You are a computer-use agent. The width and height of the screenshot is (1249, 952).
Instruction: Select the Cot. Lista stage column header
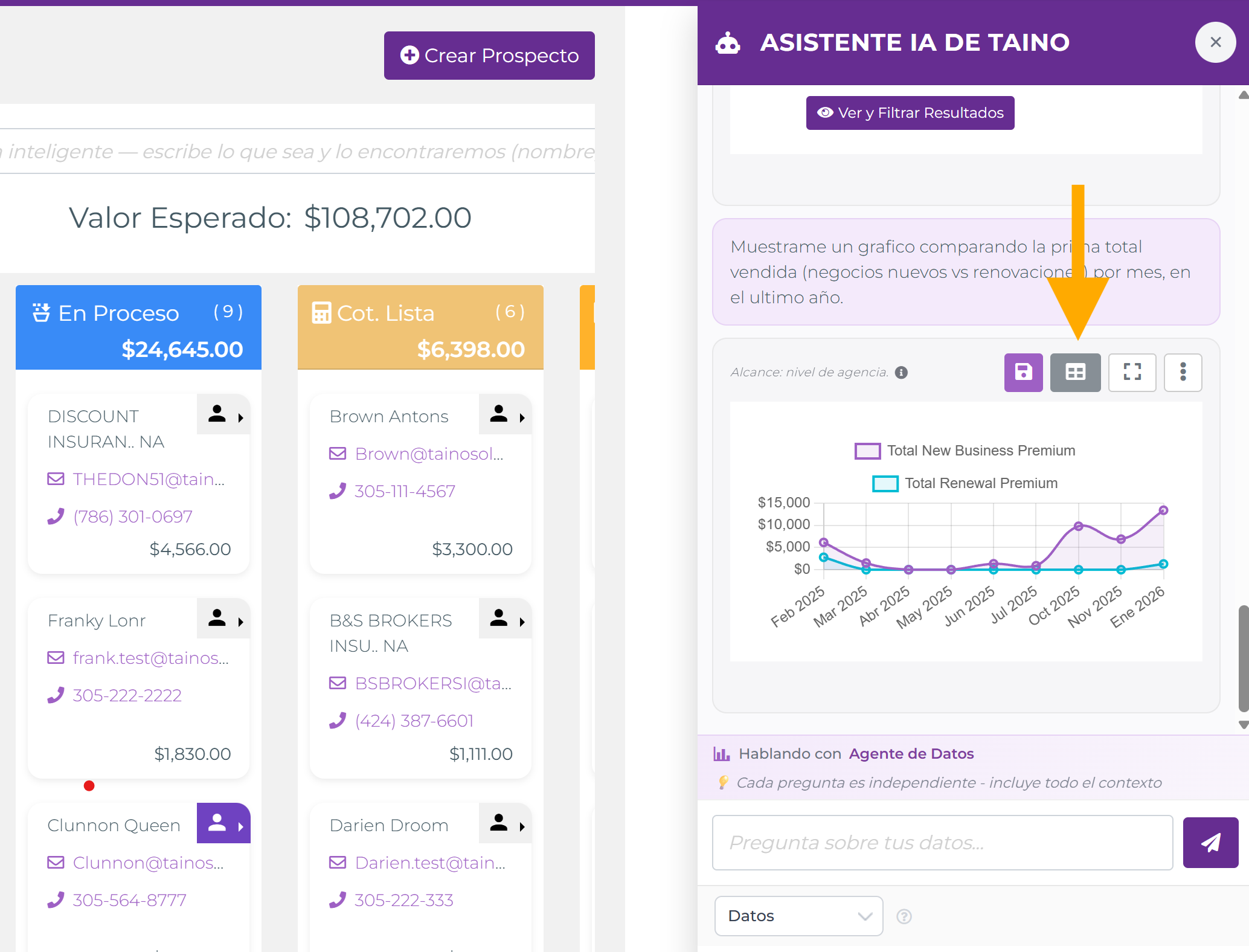420,327
